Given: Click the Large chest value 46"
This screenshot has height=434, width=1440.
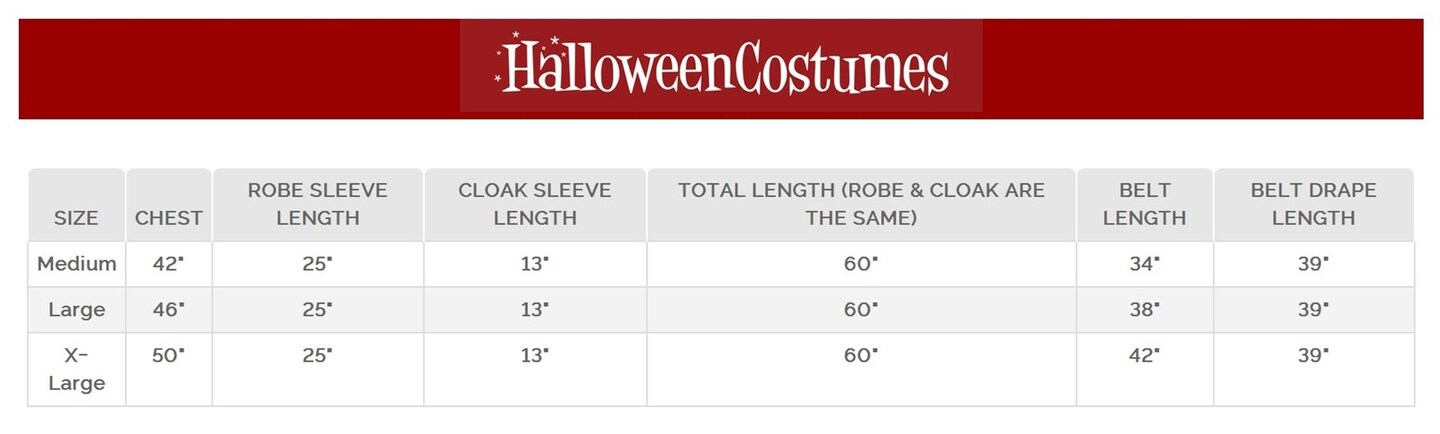Looking at the screenshot, I should [168, 310].
